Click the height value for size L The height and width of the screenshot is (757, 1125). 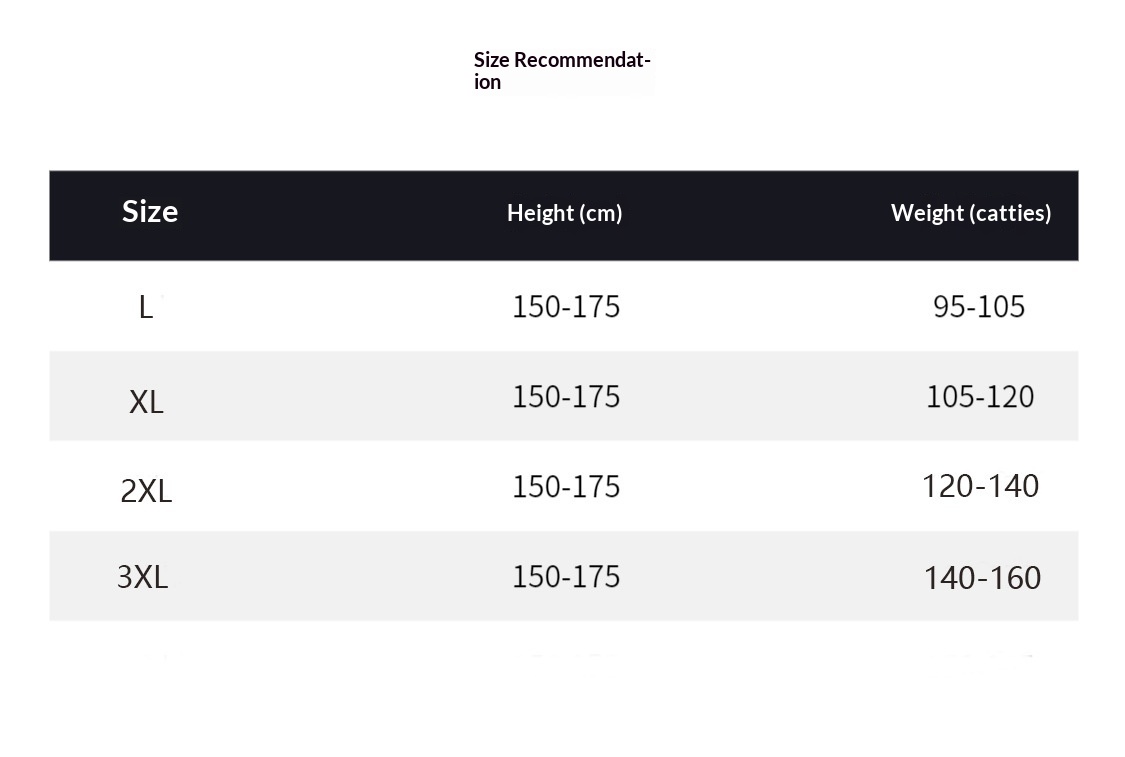point(566,306)
